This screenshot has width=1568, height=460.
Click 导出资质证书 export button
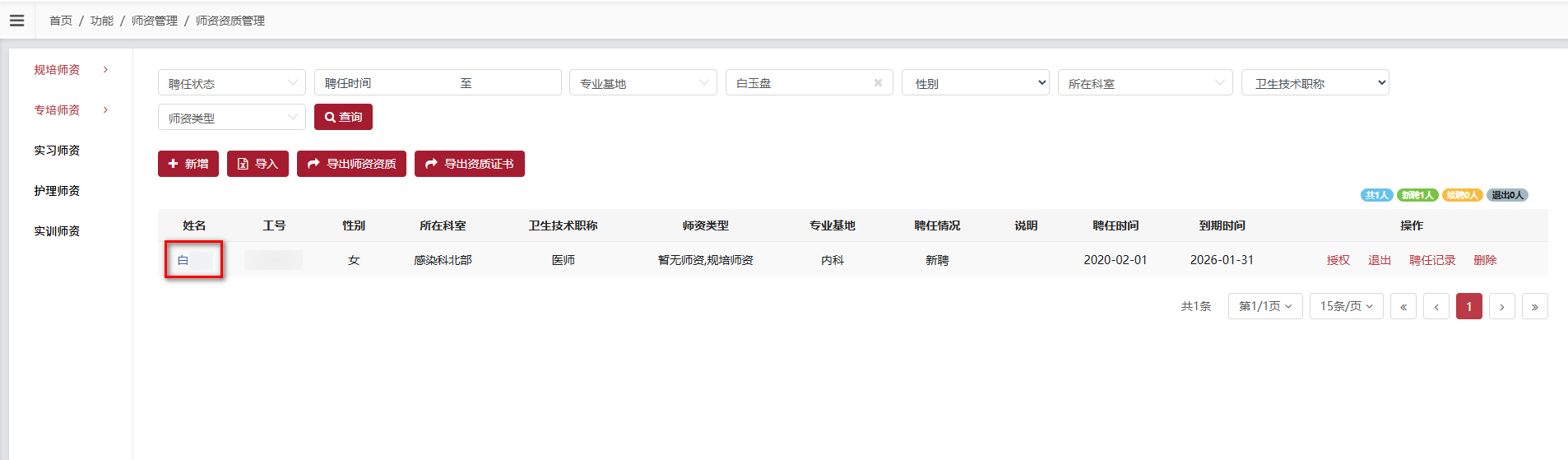(x=470, y=164)
